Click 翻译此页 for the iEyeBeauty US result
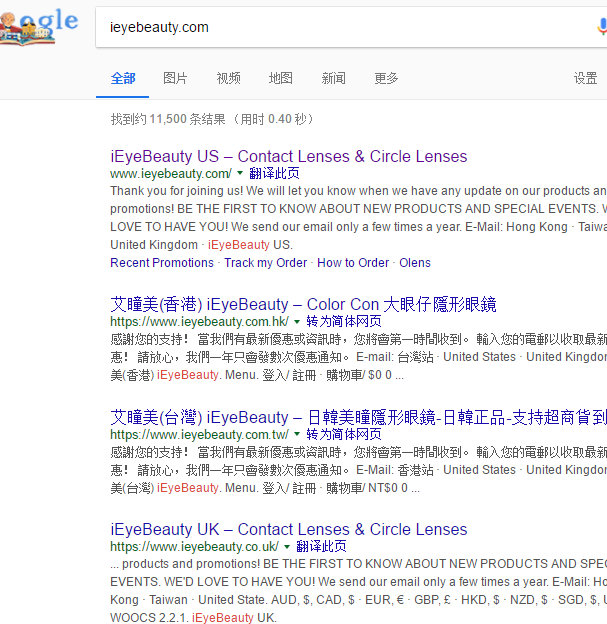 click(x=274, y=174)
